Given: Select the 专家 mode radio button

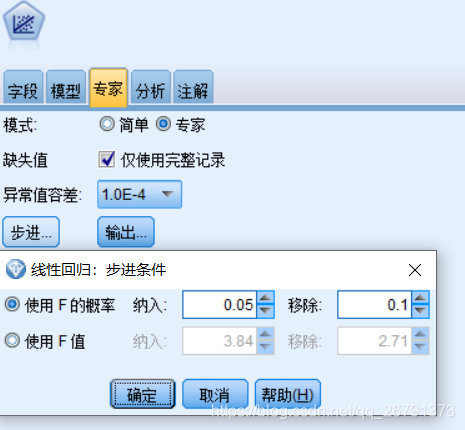Looking at the screenshot, I should [163, 124].
